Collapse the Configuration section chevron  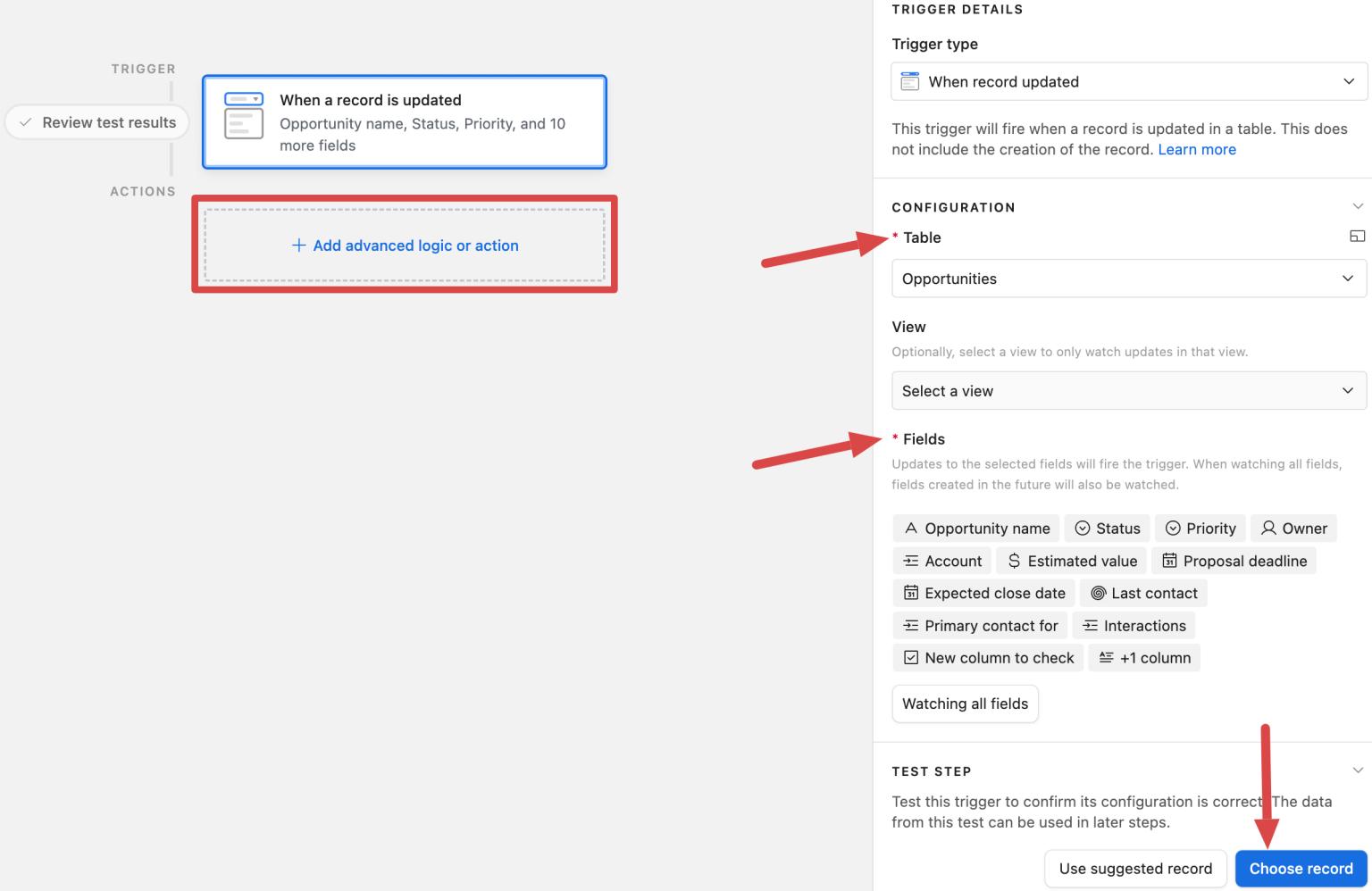pyautogui.click(x=1358, y=205)
